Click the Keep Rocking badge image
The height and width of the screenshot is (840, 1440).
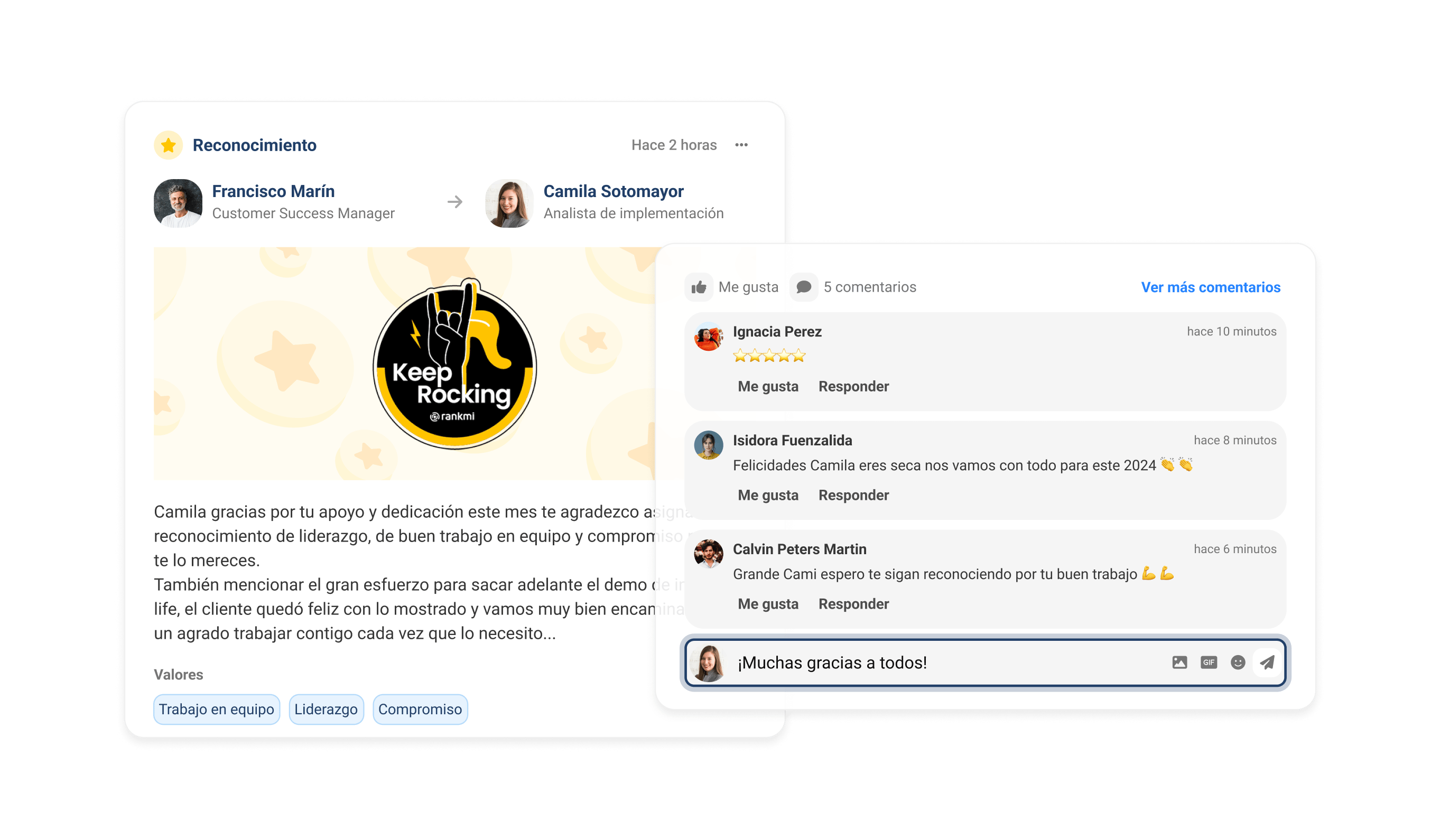pos(455,363)
